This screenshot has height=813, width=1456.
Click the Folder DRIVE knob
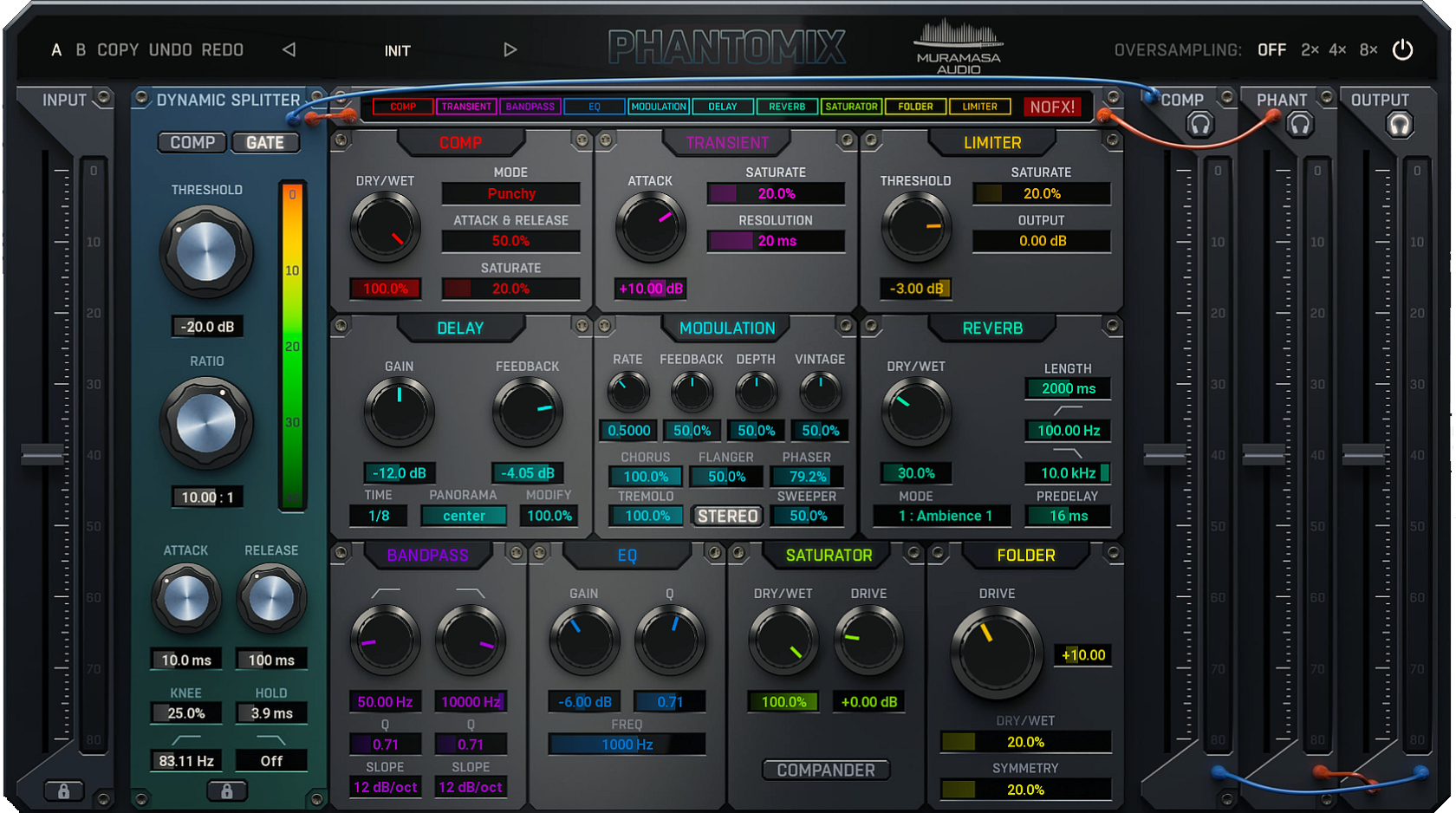coord(997,651)
